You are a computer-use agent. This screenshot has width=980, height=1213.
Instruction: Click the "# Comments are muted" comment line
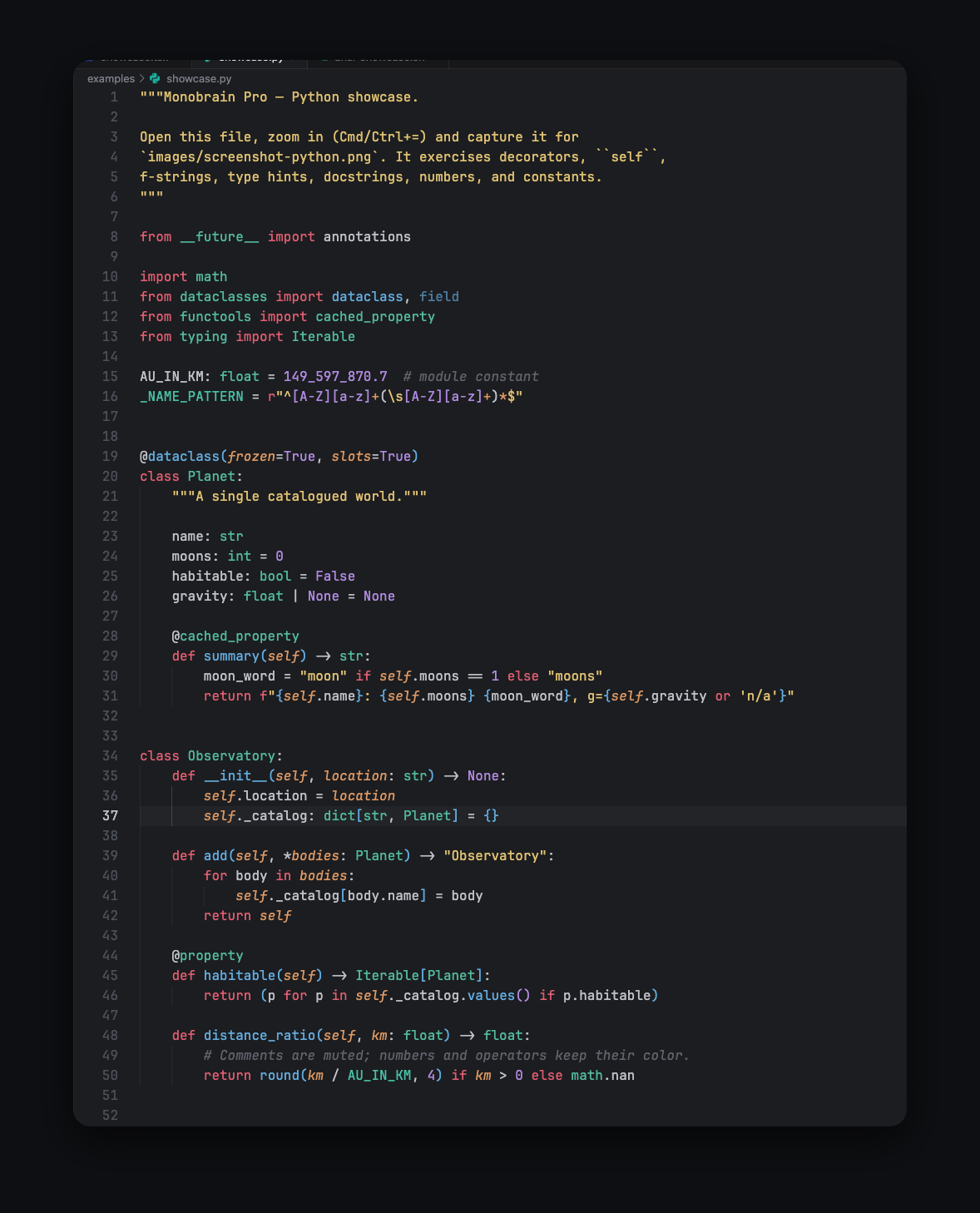point(447,1055)
